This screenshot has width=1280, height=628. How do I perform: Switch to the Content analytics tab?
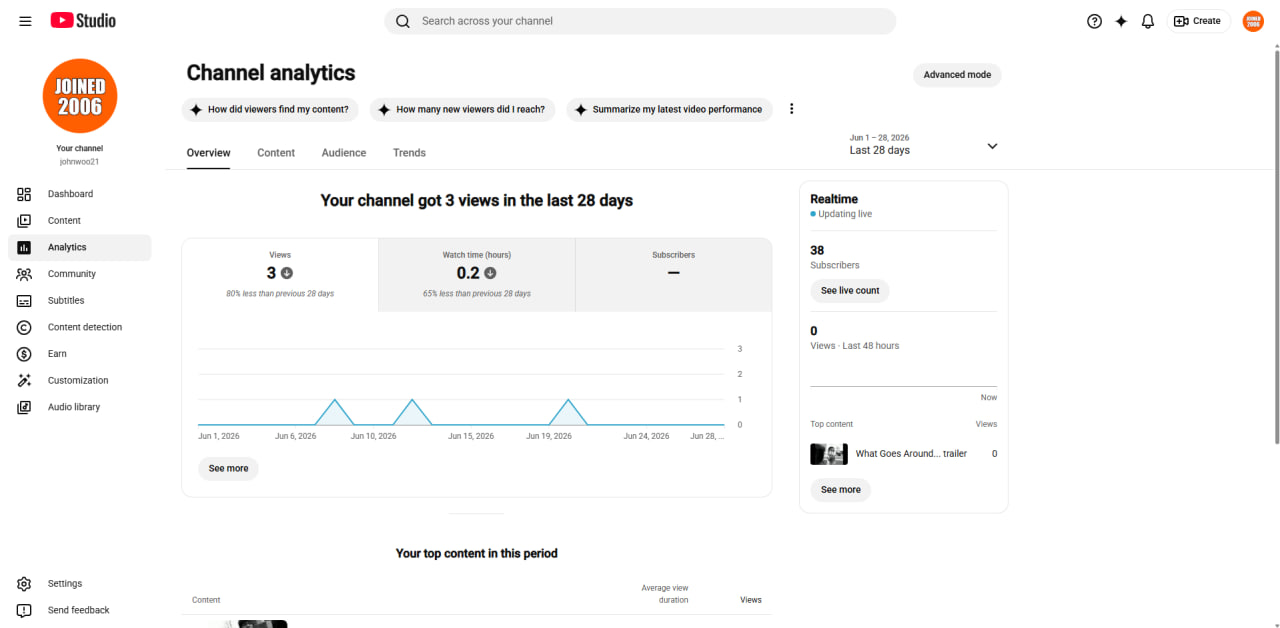coord(276,153)
